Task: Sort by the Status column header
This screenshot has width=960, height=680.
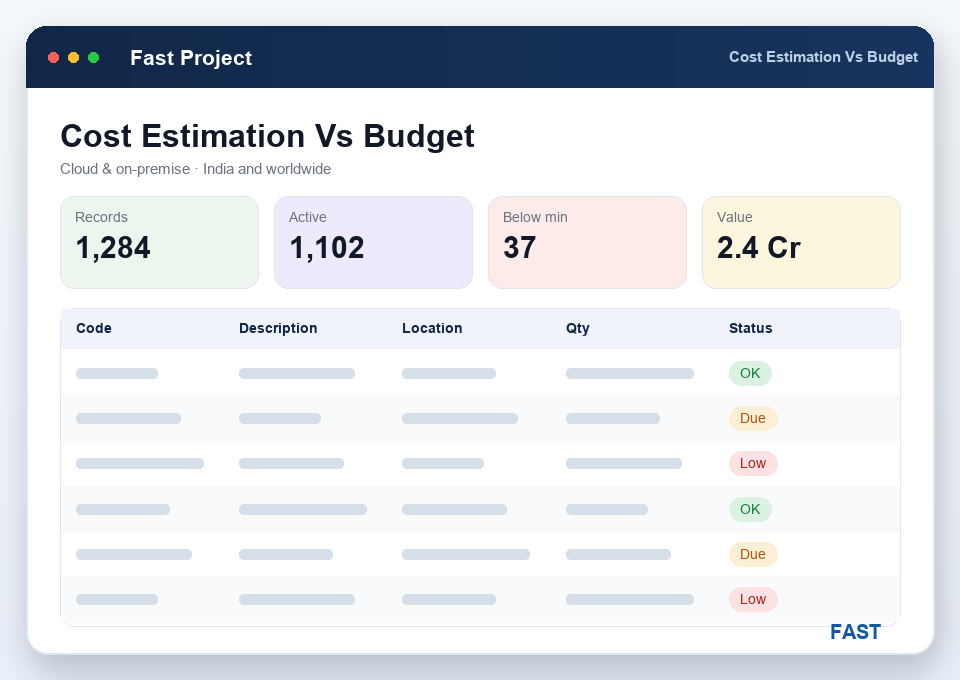Action: (x=751, y=328)
